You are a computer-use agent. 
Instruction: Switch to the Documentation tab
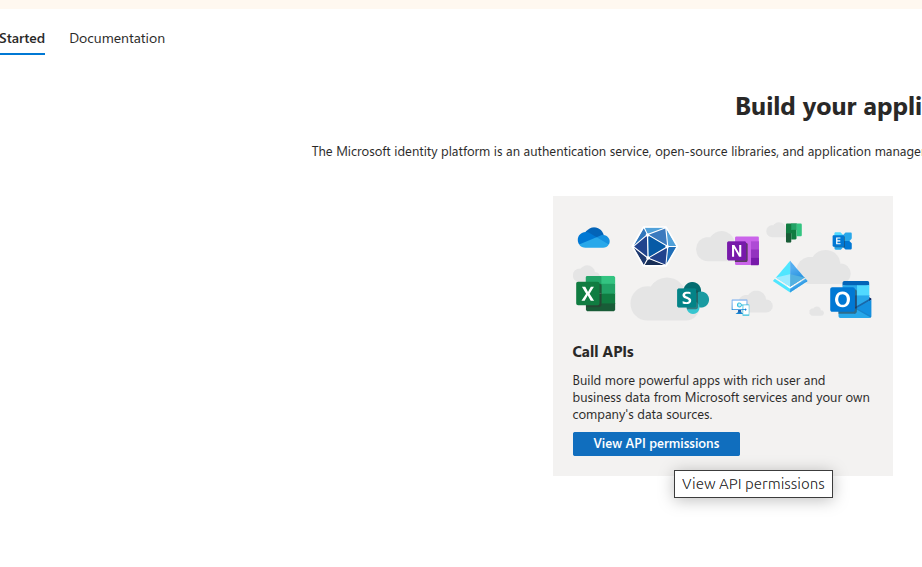tap(117, 38)
